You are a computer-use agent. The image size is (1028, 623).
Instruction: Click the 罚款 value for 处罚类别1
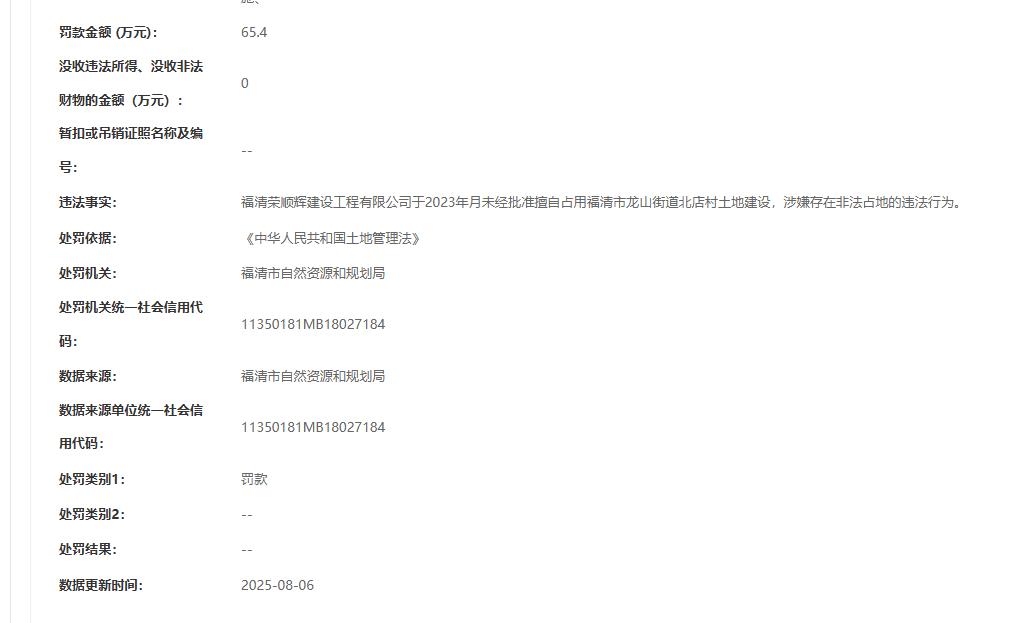click(254, 479)
